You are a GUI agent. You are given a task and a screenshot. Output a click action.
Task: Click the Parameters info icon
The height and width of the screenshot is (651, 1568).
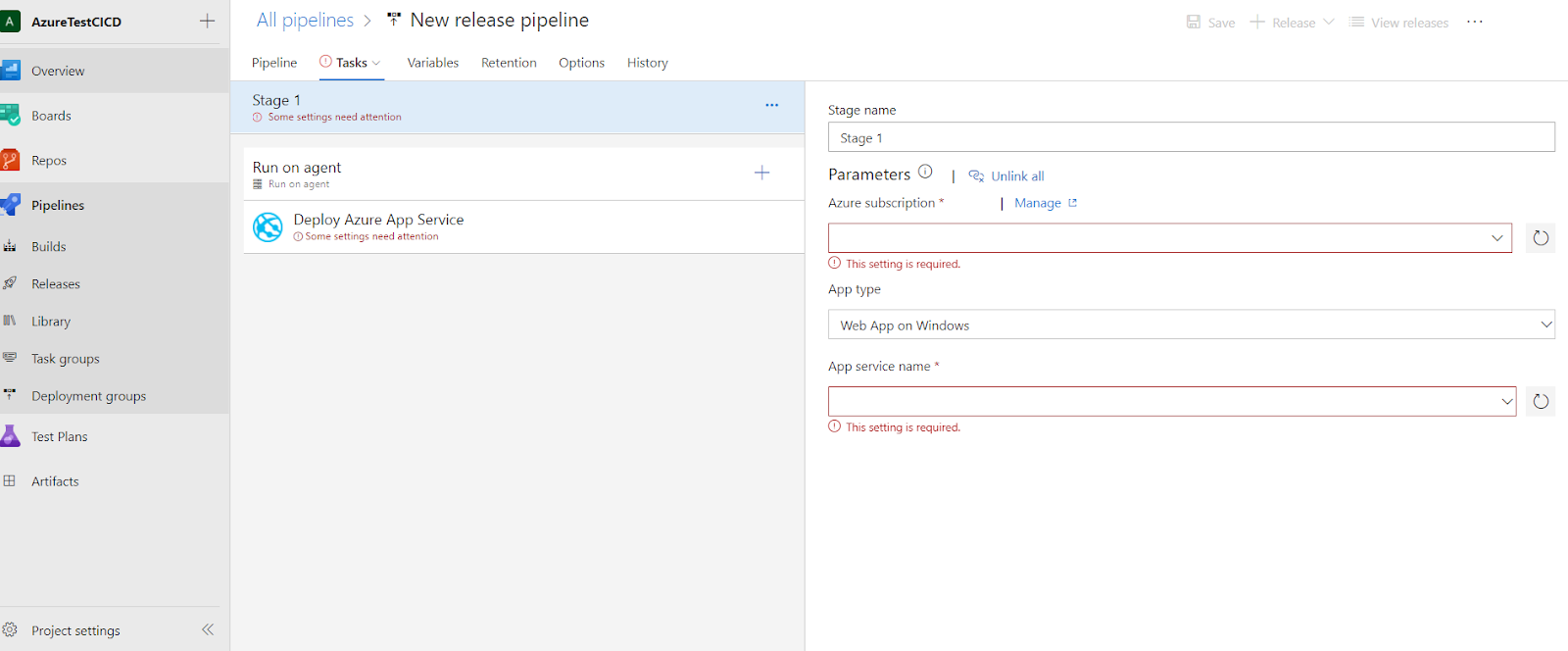coord(925,172)
